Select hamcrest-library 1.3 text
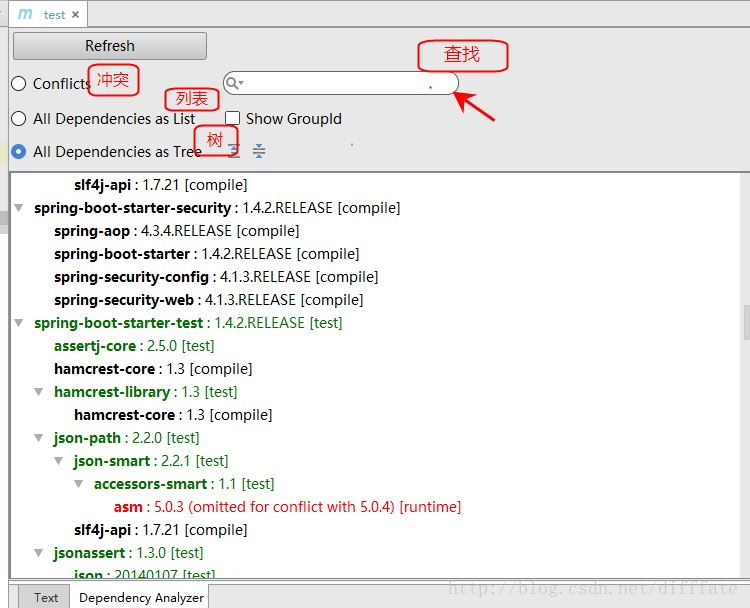This screenshot has height=608, width=750. pos(146,392)
